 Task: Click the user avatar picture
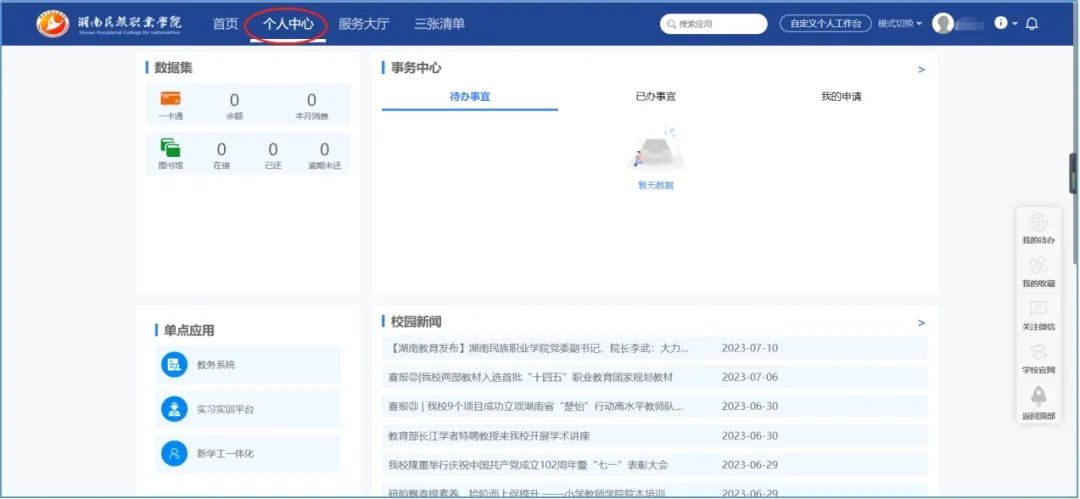point(942,23)
